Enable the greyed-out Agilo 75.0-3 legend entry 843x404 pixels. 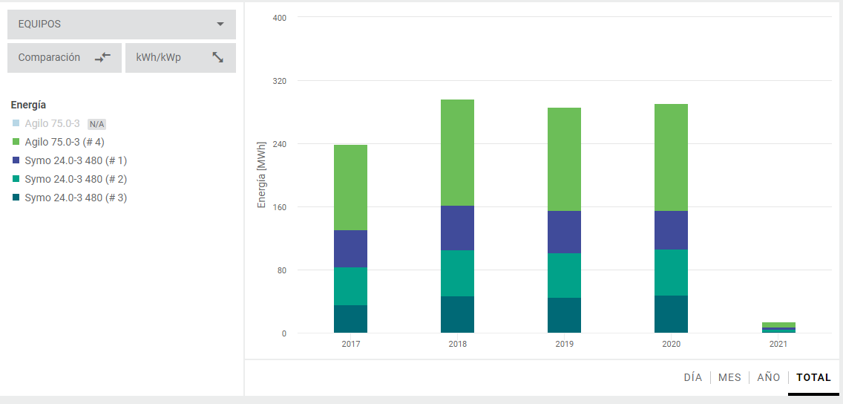tap(52, 124)
